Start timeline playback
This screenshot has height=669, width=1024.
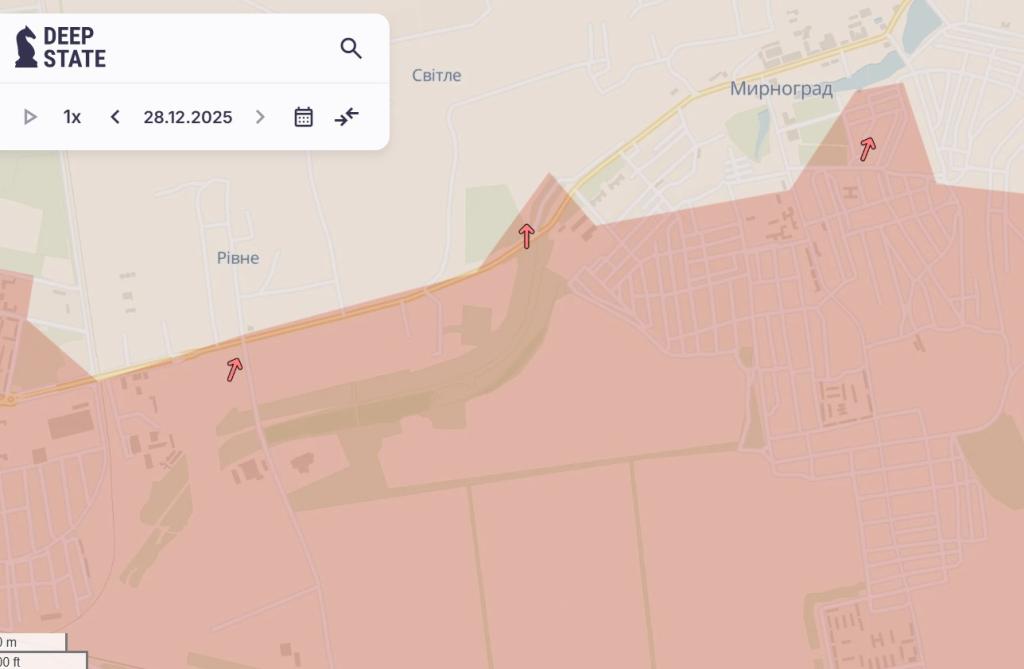coord(30,117)
